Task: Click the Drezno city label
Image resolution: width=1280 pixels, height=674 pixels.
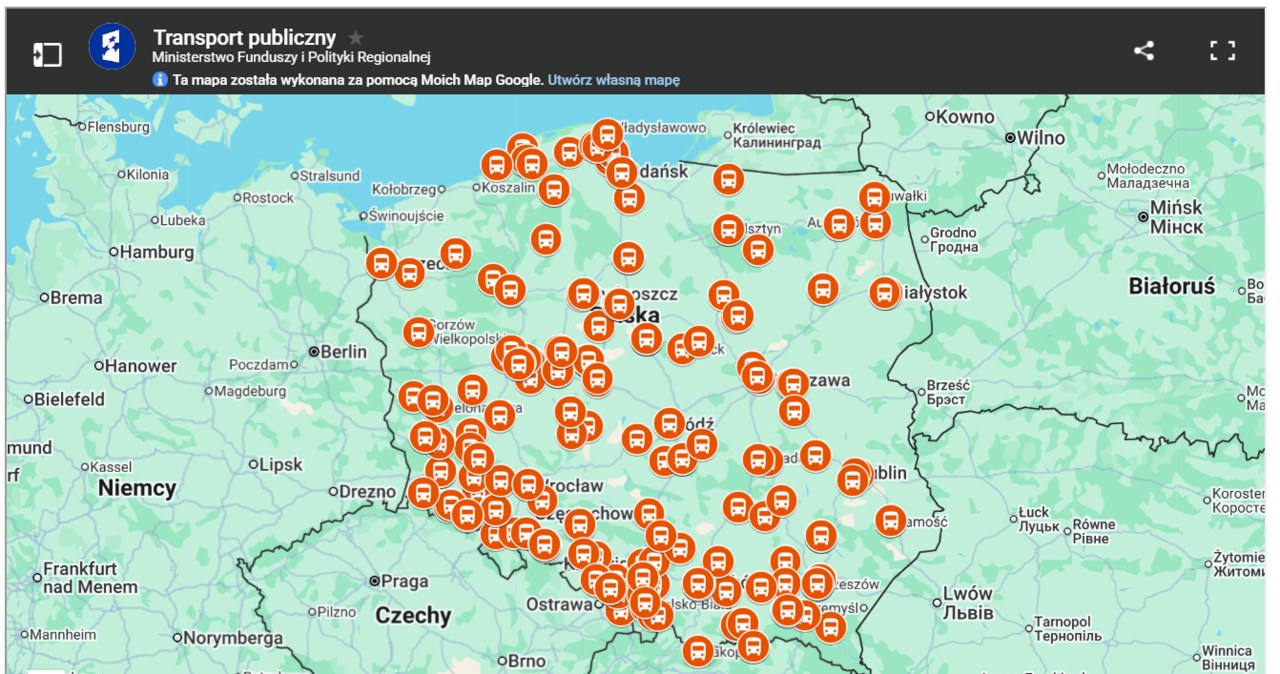Action: [x=367, y=491]
